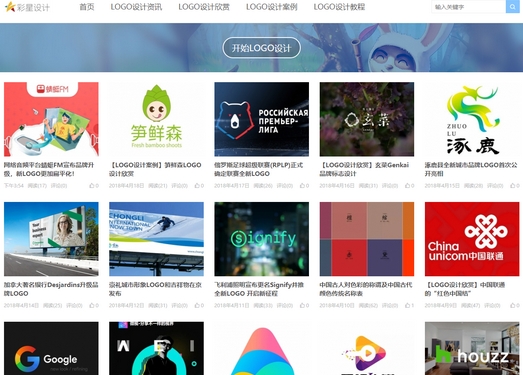Like the 涿鹿 city brand article

point(515,185)
